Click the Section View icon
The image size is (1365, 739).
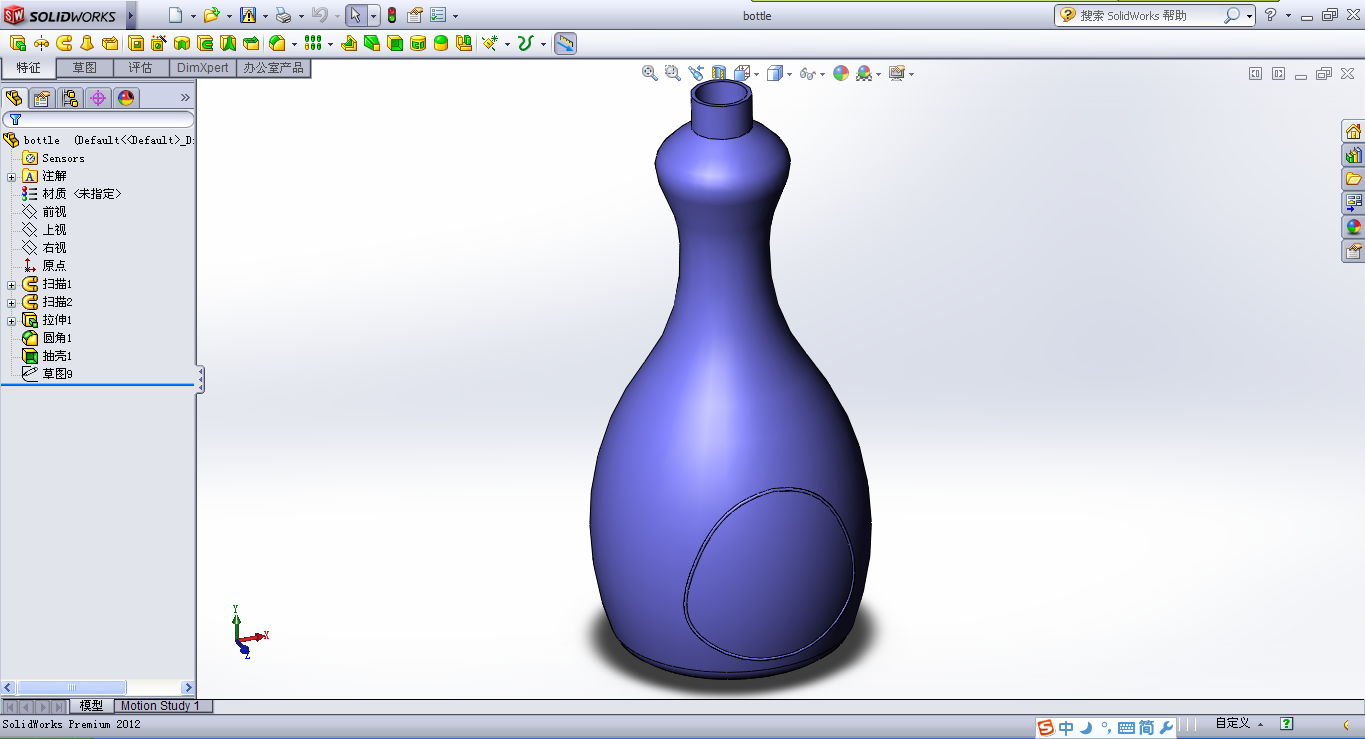(x=719, y=73)
